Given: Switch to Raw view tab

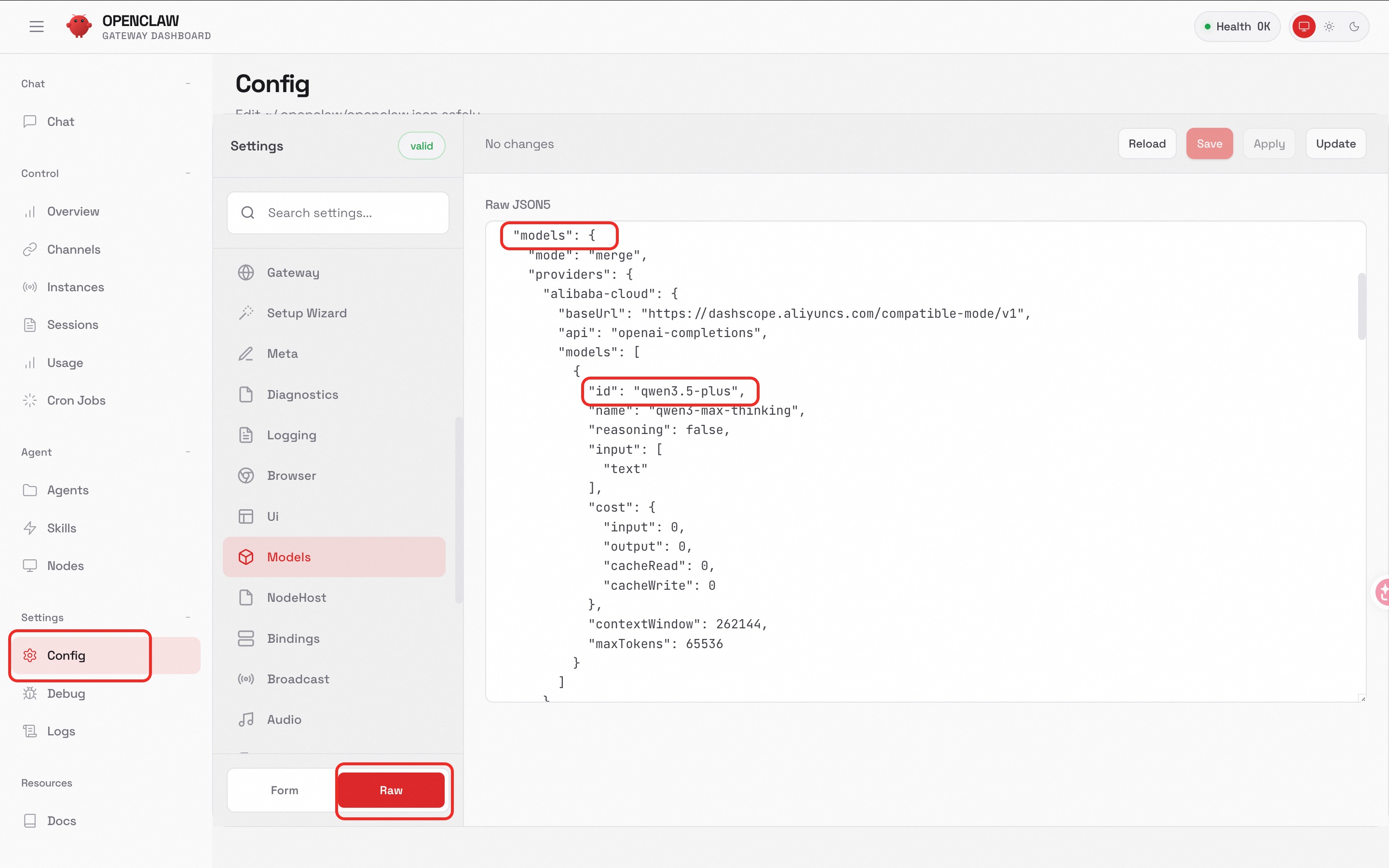Looking at the screenshot, I should pos(391,790).
